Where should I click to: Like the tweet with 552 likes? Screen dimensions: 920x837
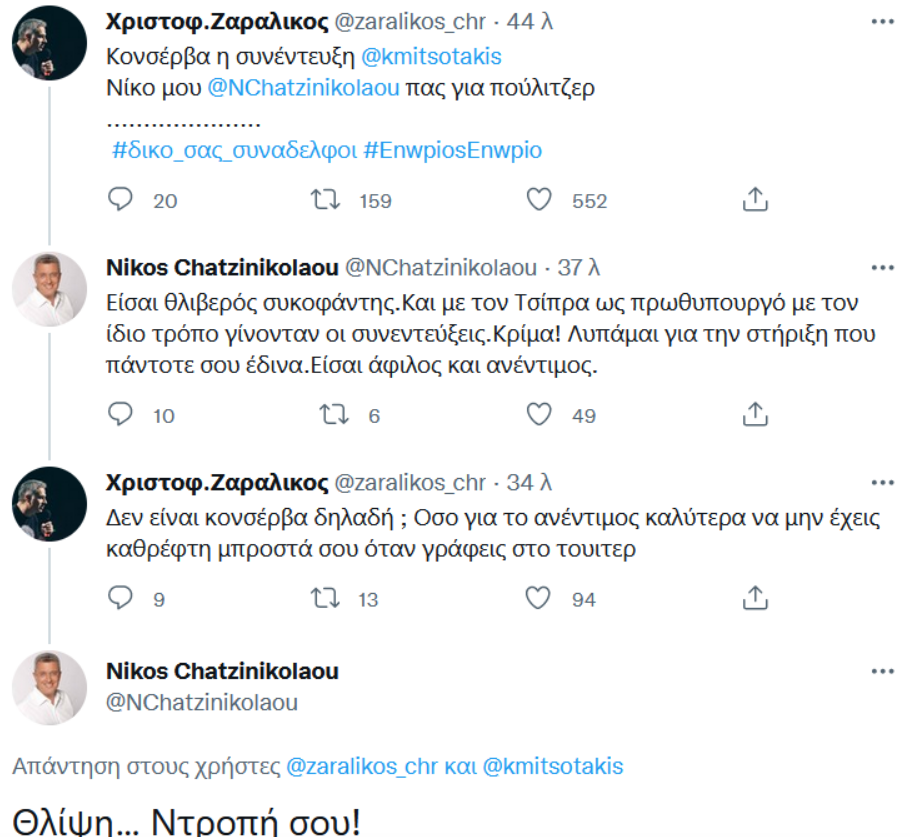(x=540, y=200)
